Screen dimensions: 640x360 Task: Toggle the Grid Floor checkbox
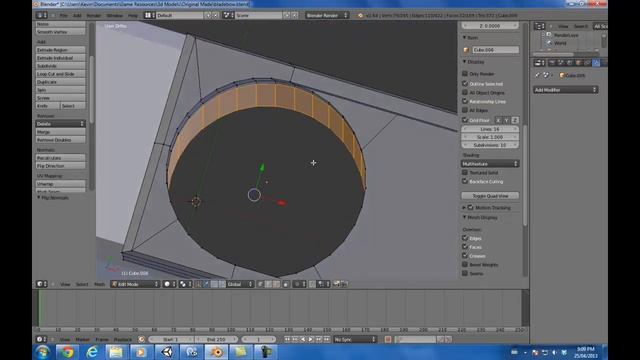tap(464, 120)
